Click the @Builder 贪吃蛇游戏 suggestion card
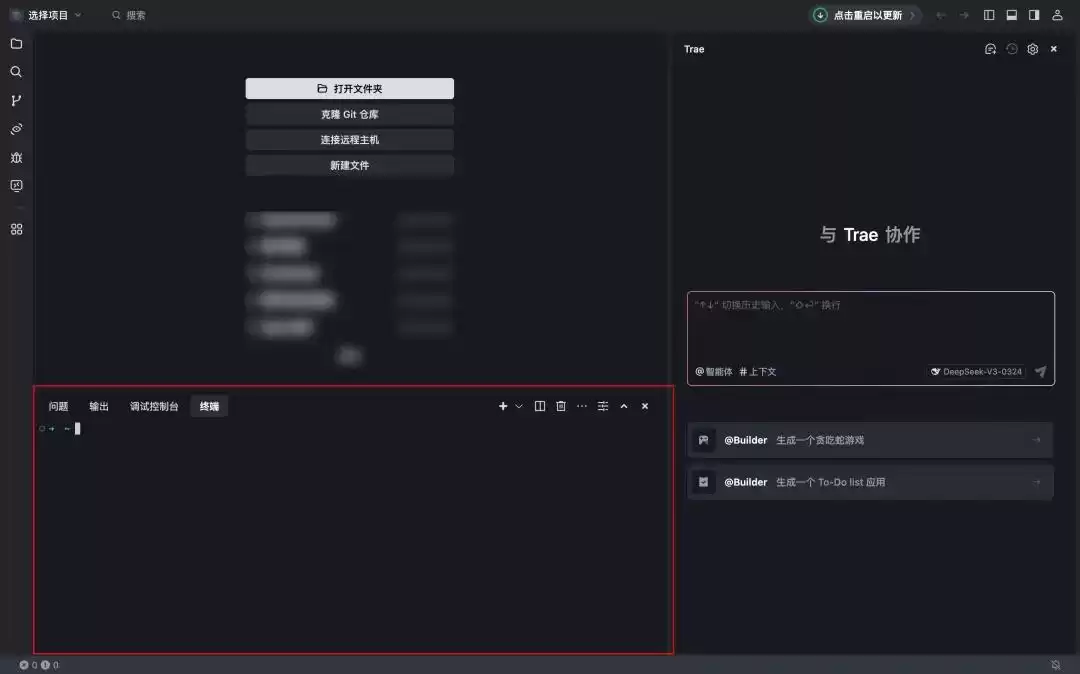Image resolution: width=1080 pixels, height=674 pixels. (x=869, y=440)
